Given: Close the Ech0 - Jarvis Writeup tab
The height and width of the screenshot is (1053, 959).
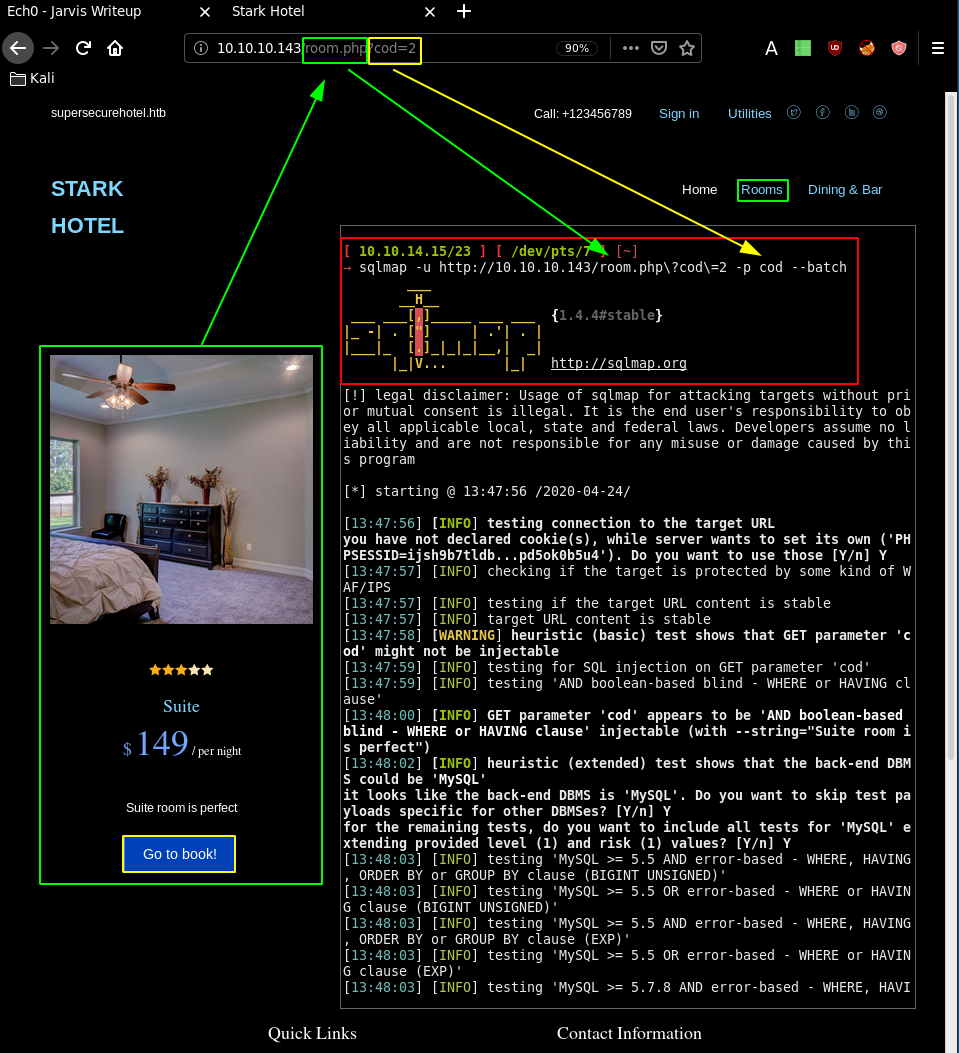Looking at the screenshot, I should coord(205,11).
